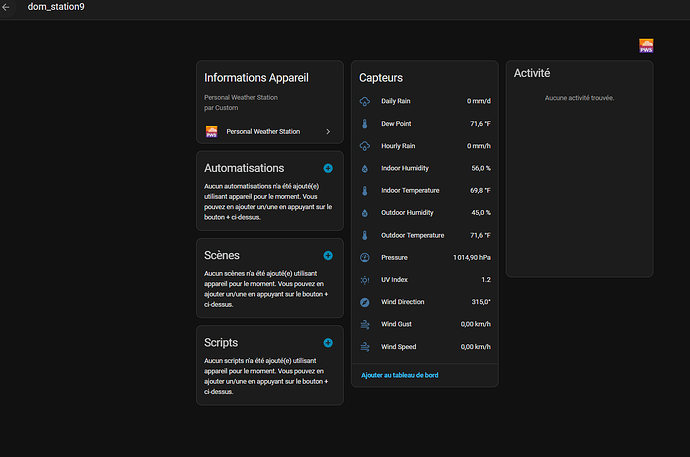The height and width of the screenshot is (457, 690).
Task: Click the PWS logo above the Activité panel
Action: (x=646, y=46)
